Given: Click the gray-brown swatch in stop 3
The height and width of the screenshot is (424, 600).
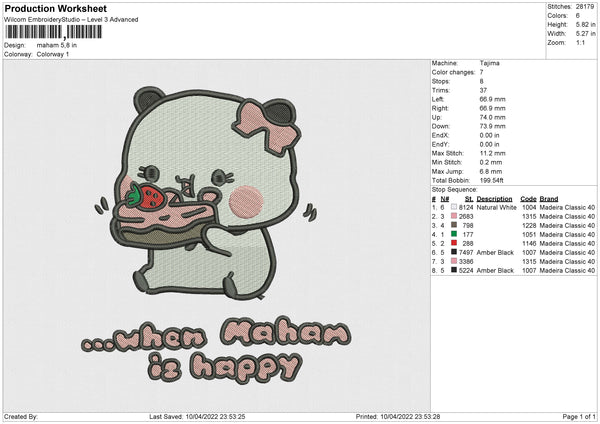Looking at the screenshot, I should coord(455,225).
